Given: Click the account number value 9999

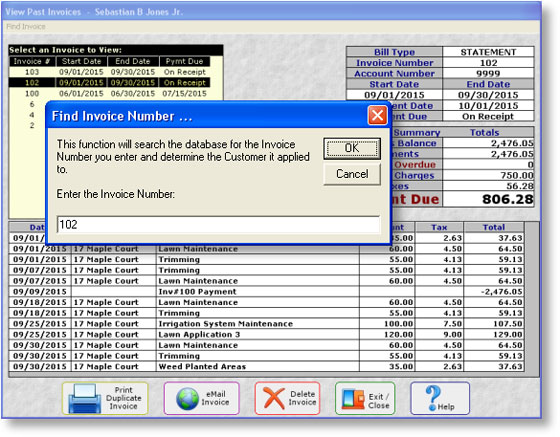Looking at the screenshot, I should tap(488, 74).
